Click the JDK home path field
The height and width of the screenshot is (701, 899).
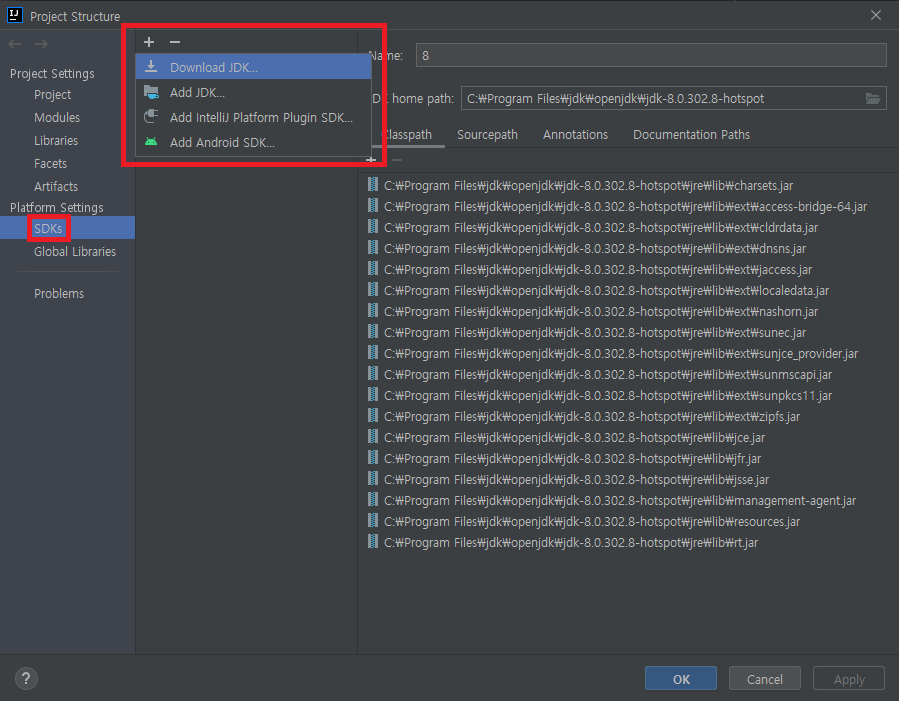662,99
